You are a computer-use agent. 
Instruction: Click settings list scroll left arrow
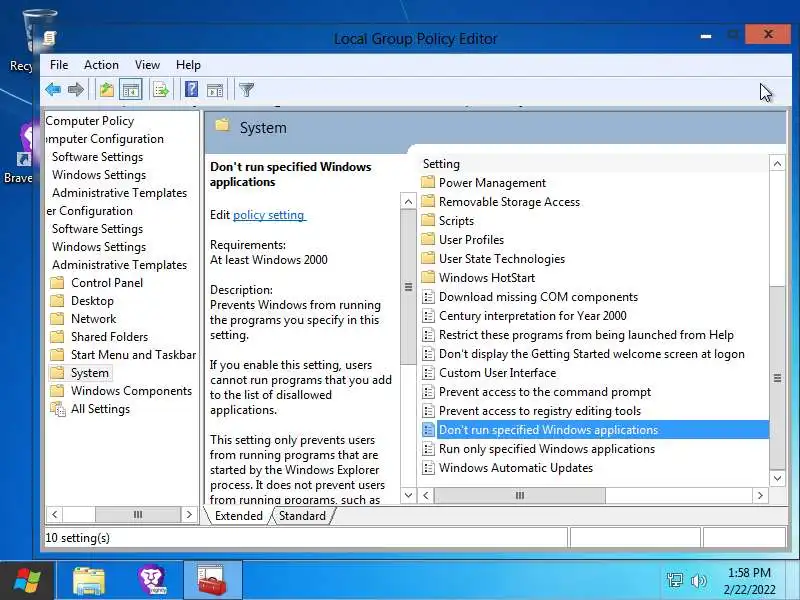[x=426, y=495]
